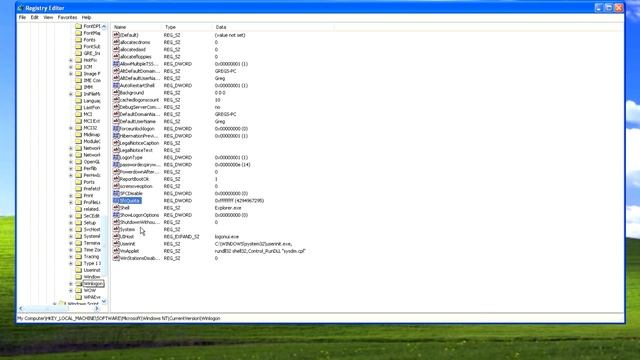The height and width of the screenshot is (360, 640).
Task: Click the allocatedasd value icon
Action: pos(116,49)
